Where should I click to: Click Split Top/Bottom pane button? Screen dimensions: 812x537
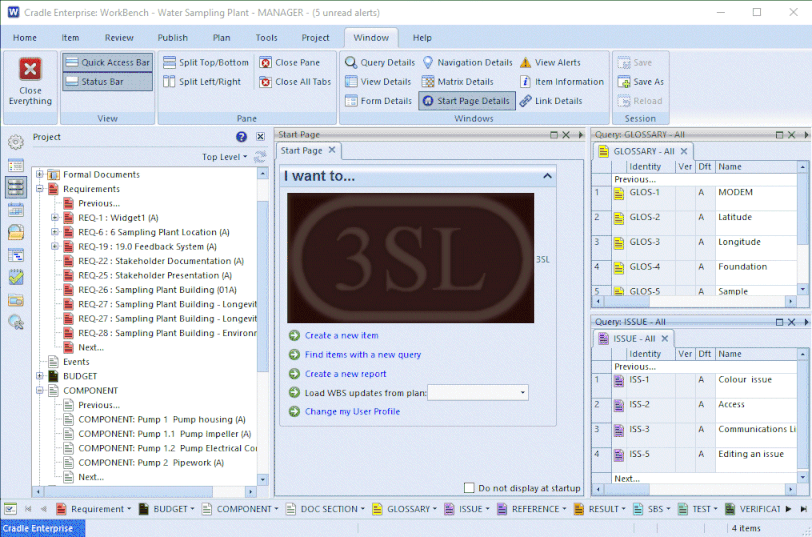[x=206, y=63]
